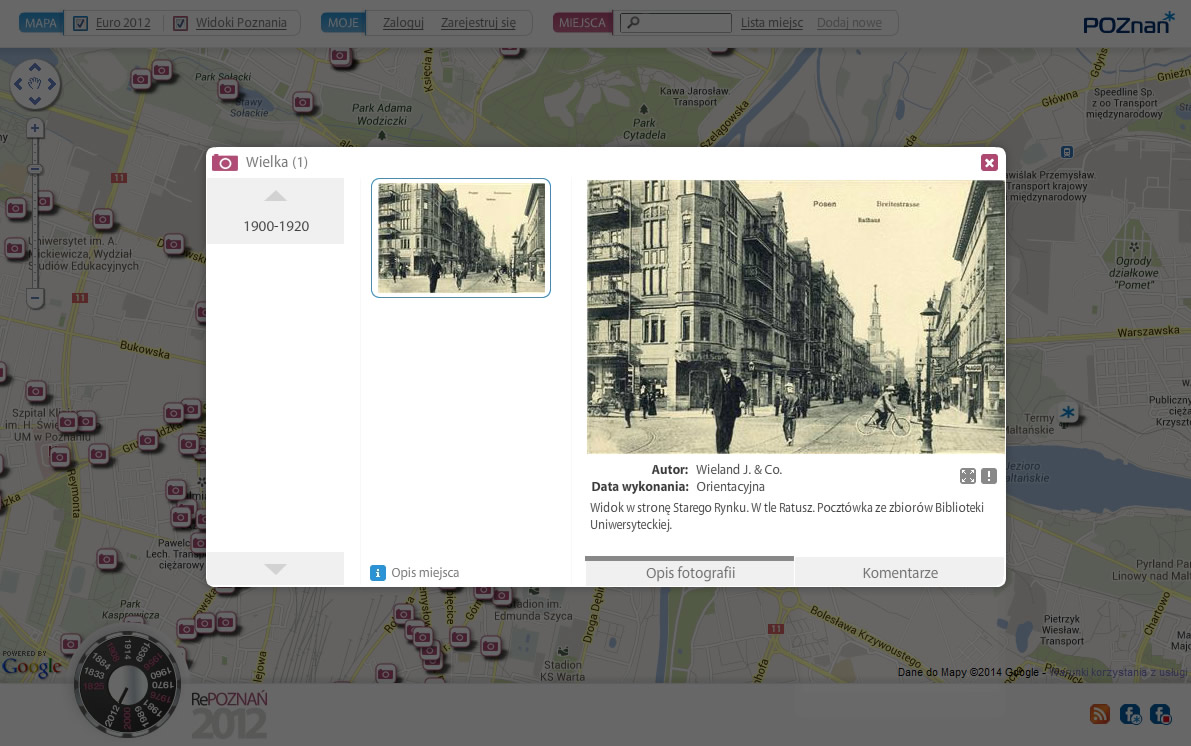Close the Wielka photo popup

tap(989, 163)
